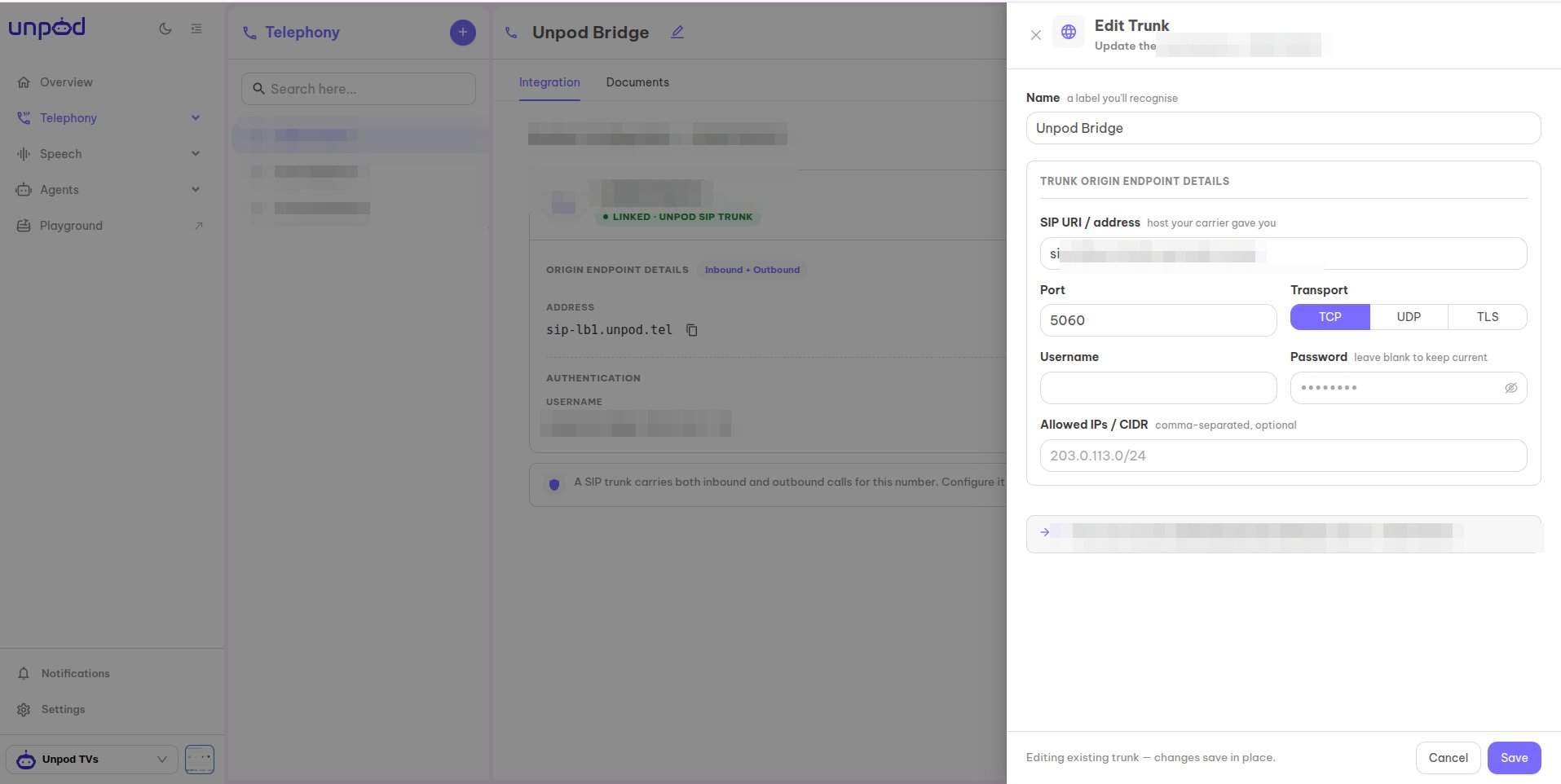Expand the Telephony sidebar chevron
Viewport: 1561px width, 784px height.
(196, 118)
